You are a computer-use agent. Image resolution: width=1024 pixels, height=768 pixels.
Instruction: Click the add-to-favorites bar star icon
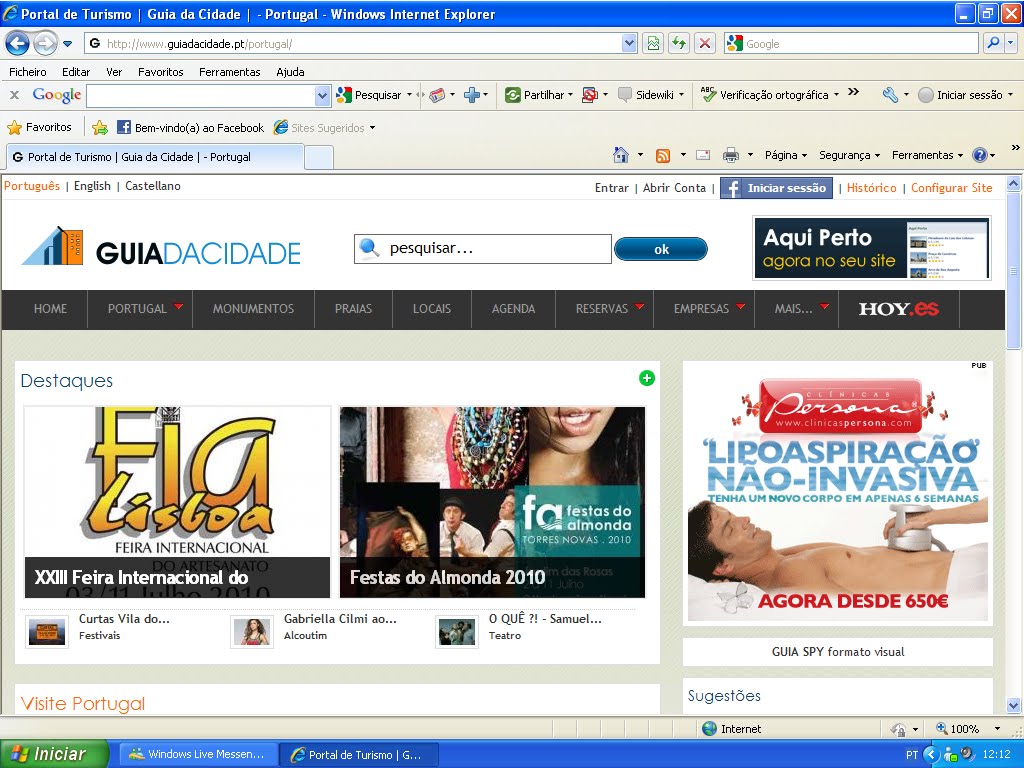[100, 127]
